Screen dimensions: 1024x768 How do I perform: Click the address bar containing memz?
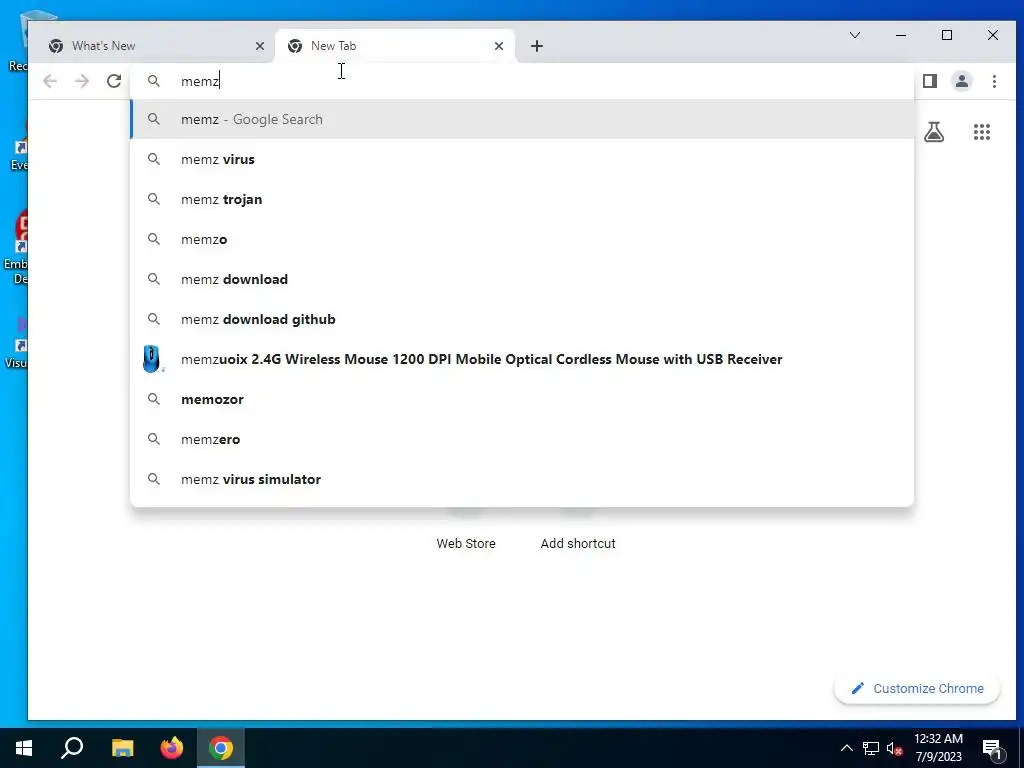[x=522, y=81]
